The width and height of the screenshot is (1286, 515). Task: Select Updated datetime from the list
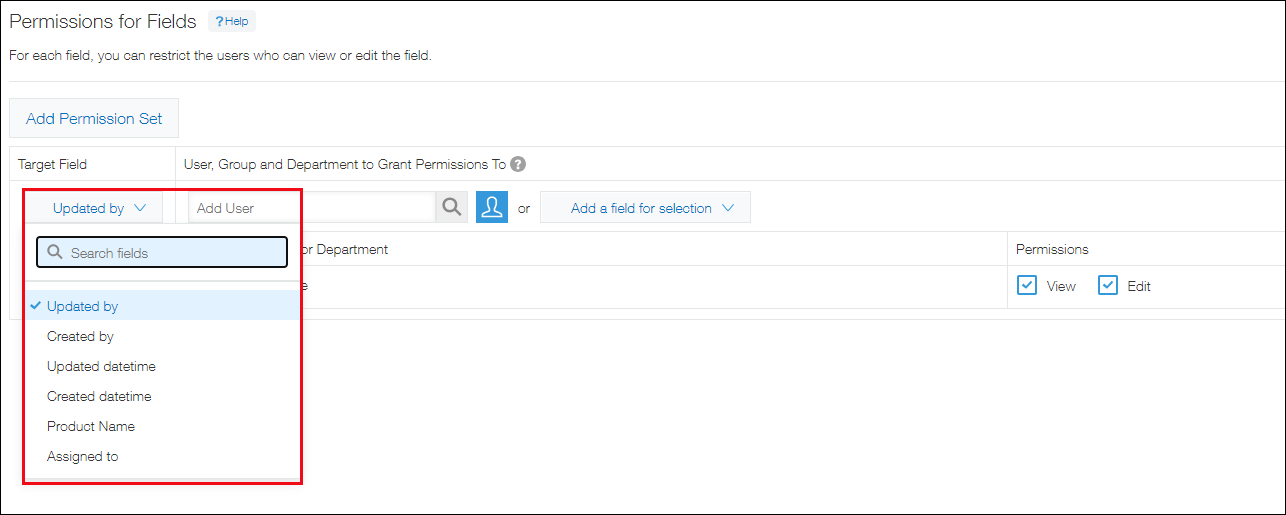coord(101,366)
